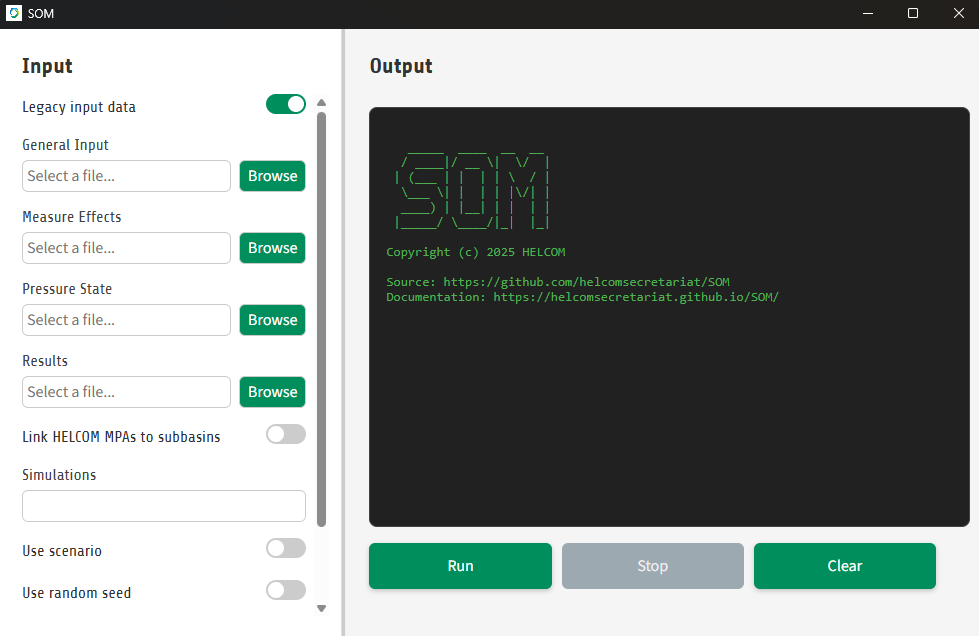Click the Output heading

coord(401,66)
